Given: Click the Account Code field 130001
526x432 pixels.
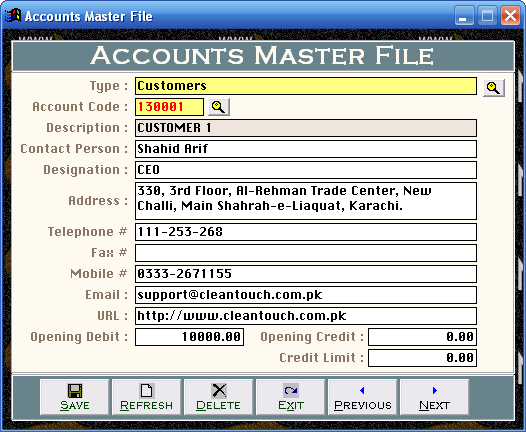Looking at the screenshot, I should 169,107.
